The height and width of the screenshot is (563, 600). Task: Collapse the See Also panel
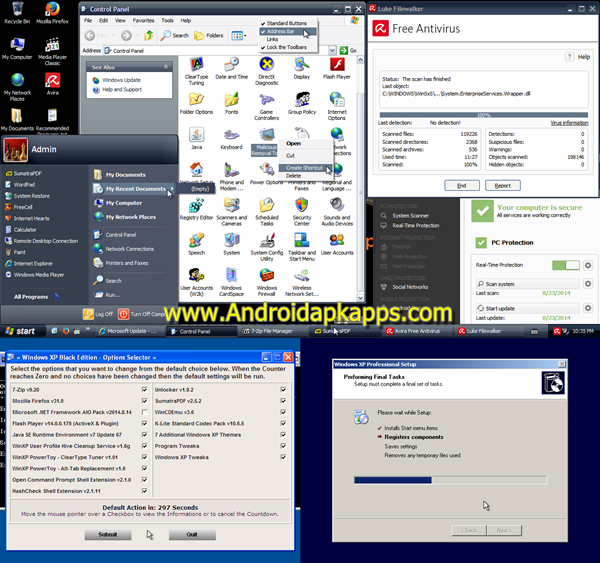coord(166,67)
